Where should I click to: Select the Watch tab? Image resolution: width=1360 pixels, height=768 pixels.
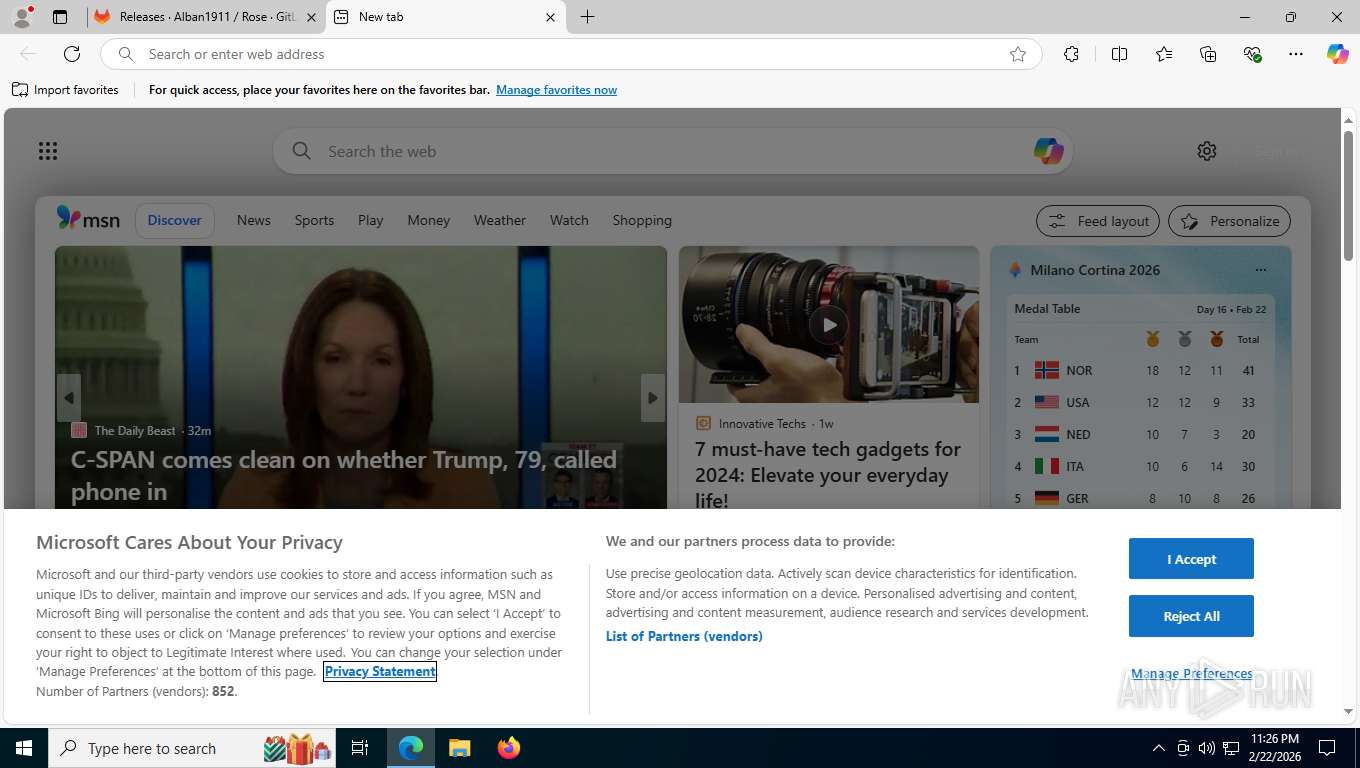tap(569, 220)
